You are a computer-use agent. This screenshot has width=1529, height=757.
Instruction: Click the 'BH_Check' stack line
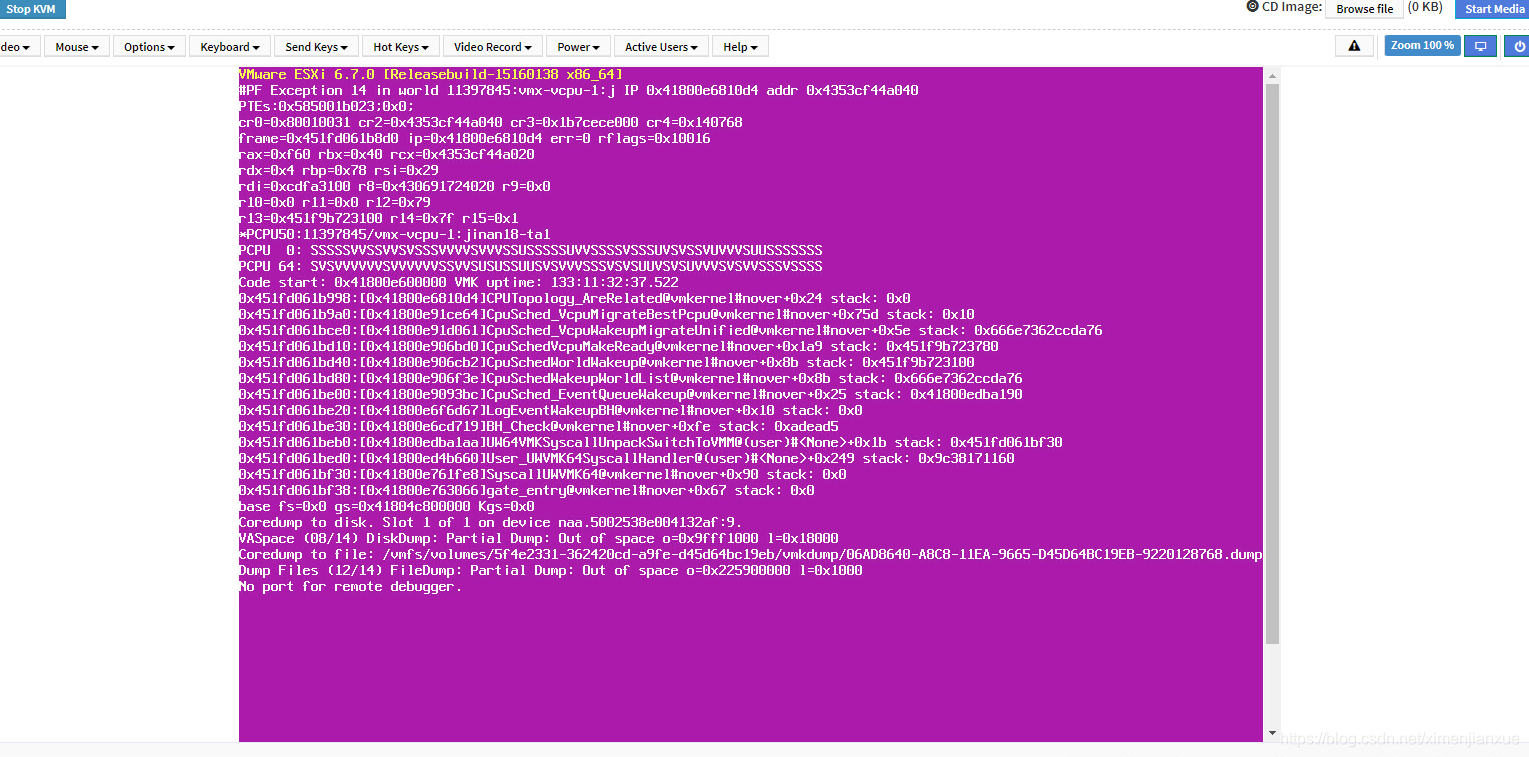(x=538, y=427)
